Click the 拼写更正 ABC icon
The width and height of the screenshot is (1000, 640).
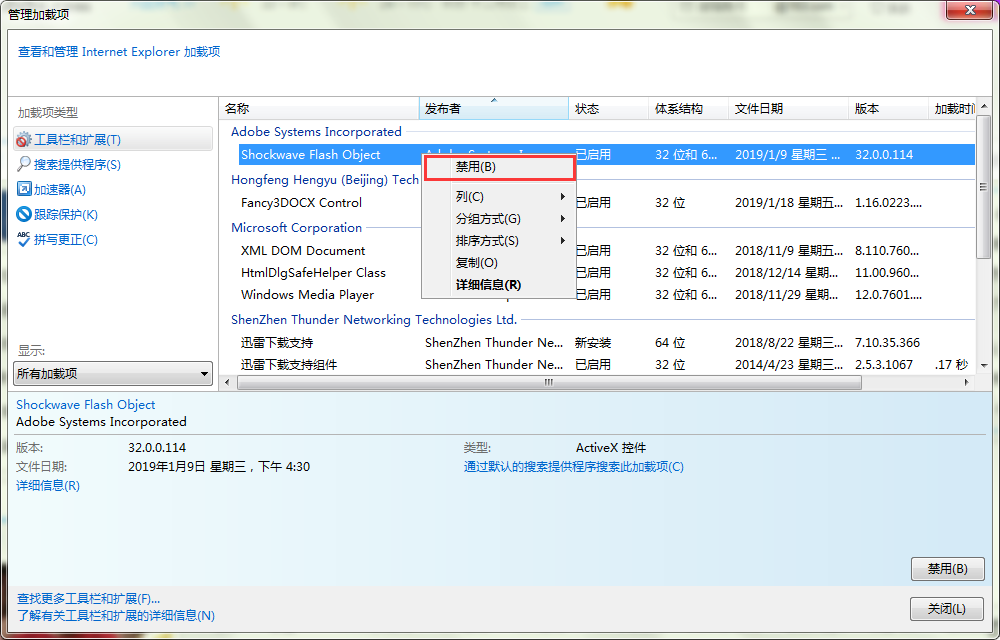(24, 239)
